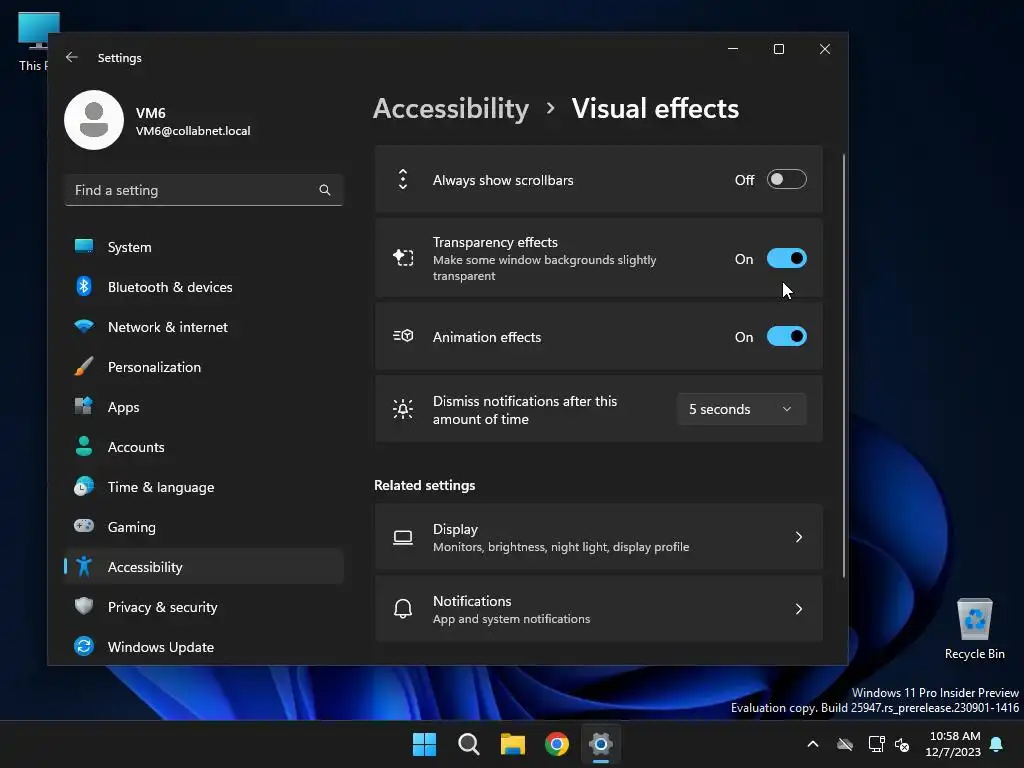
Task: Click the Time & language clock icon
Action: pyautogui.click(x=84, y=486)
